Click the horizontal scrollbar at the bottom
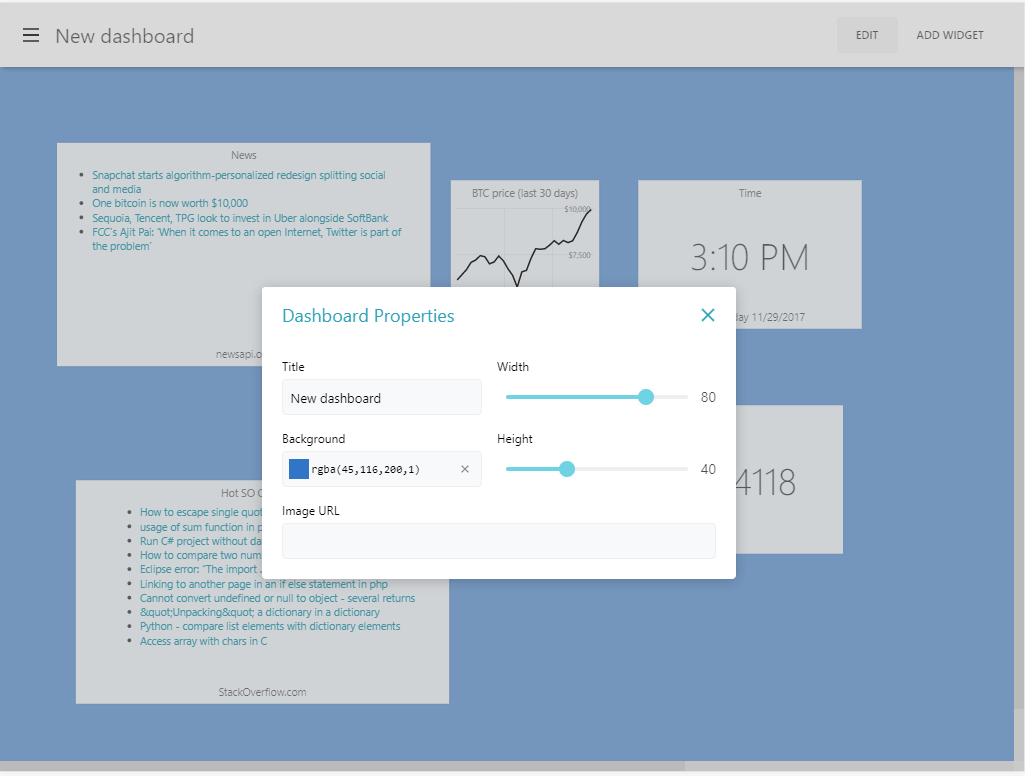The width and height of the screenshot is (1025, 776). [x=343, y=766]
